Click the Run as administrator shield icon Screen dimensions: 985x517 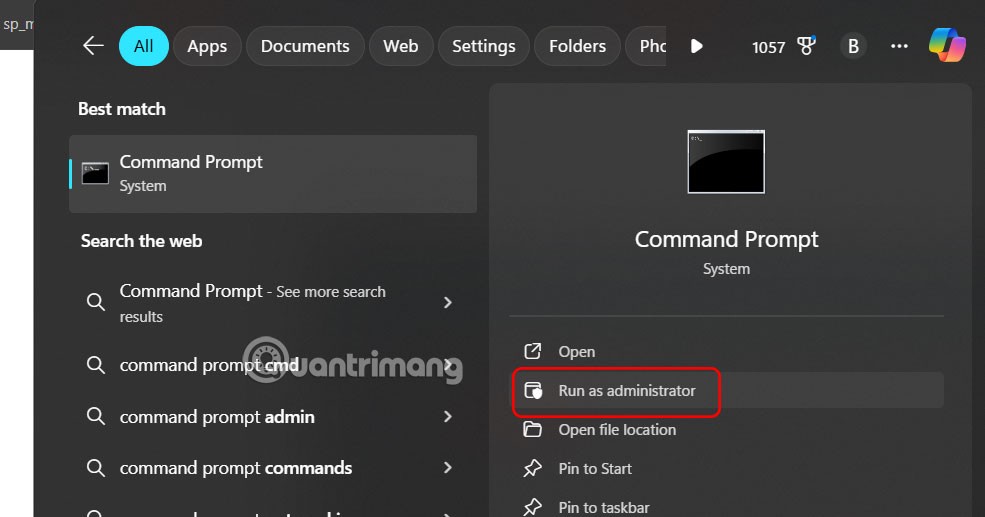(533, 391)
